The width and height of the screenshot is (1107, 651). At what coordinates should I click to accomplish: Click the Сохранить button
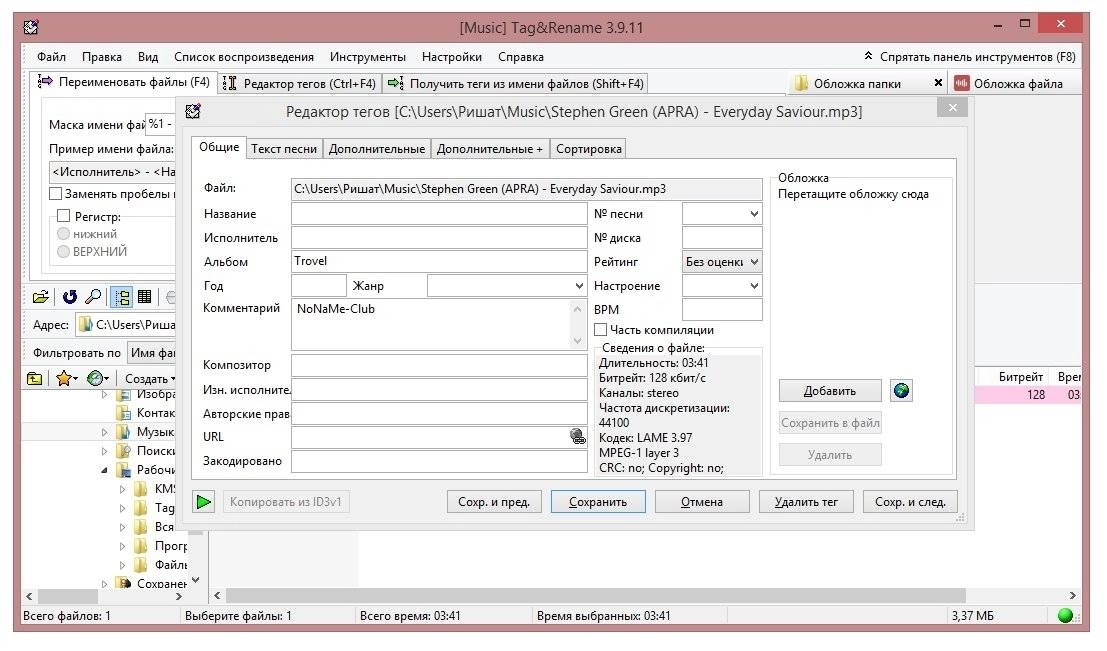(x=598, y=502)
